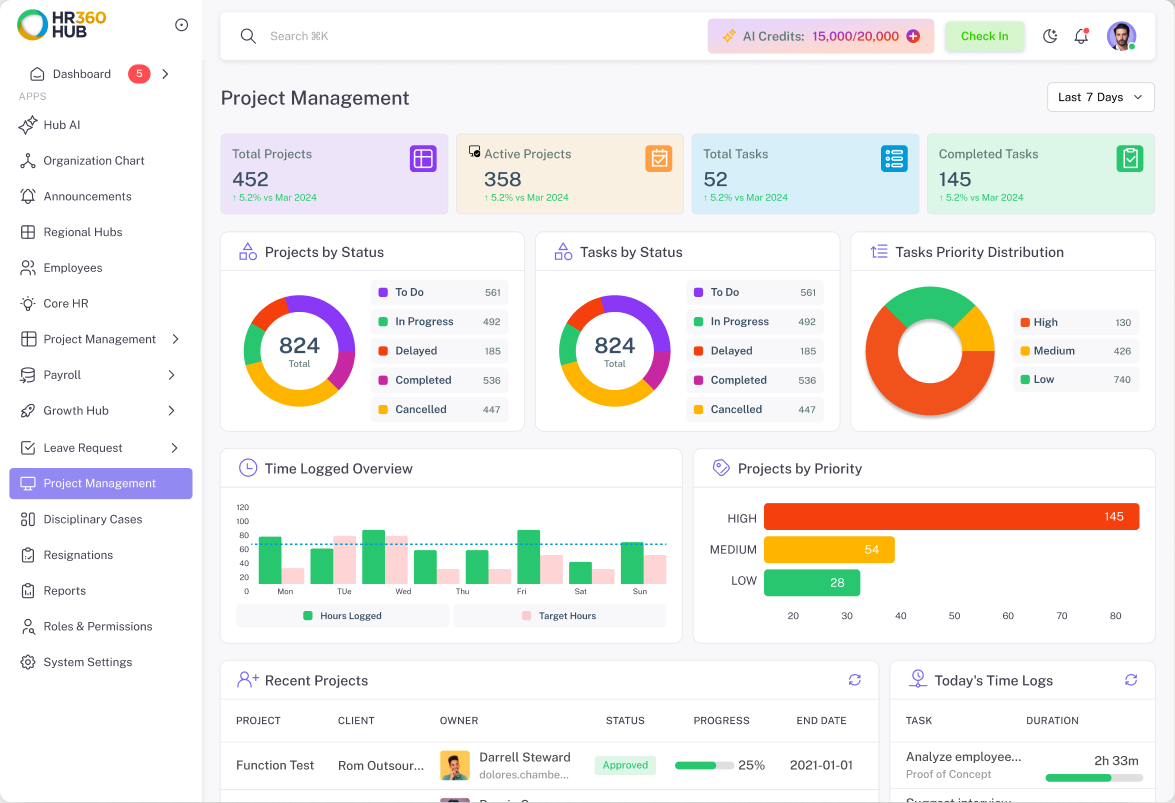This screenshot has height=803, width=1175.
Task: Expand the Payroll submenu chevron
Action: pos(172,375)
